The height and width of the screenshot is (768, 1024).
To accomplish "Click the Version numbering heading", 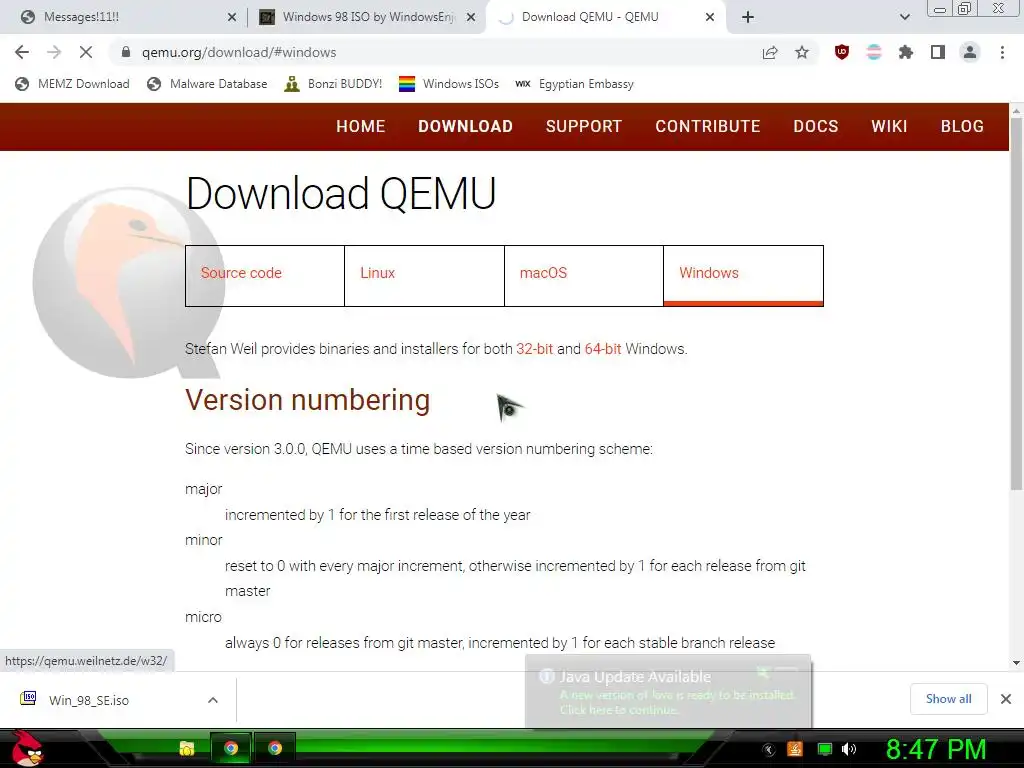I will pos(308,400).
